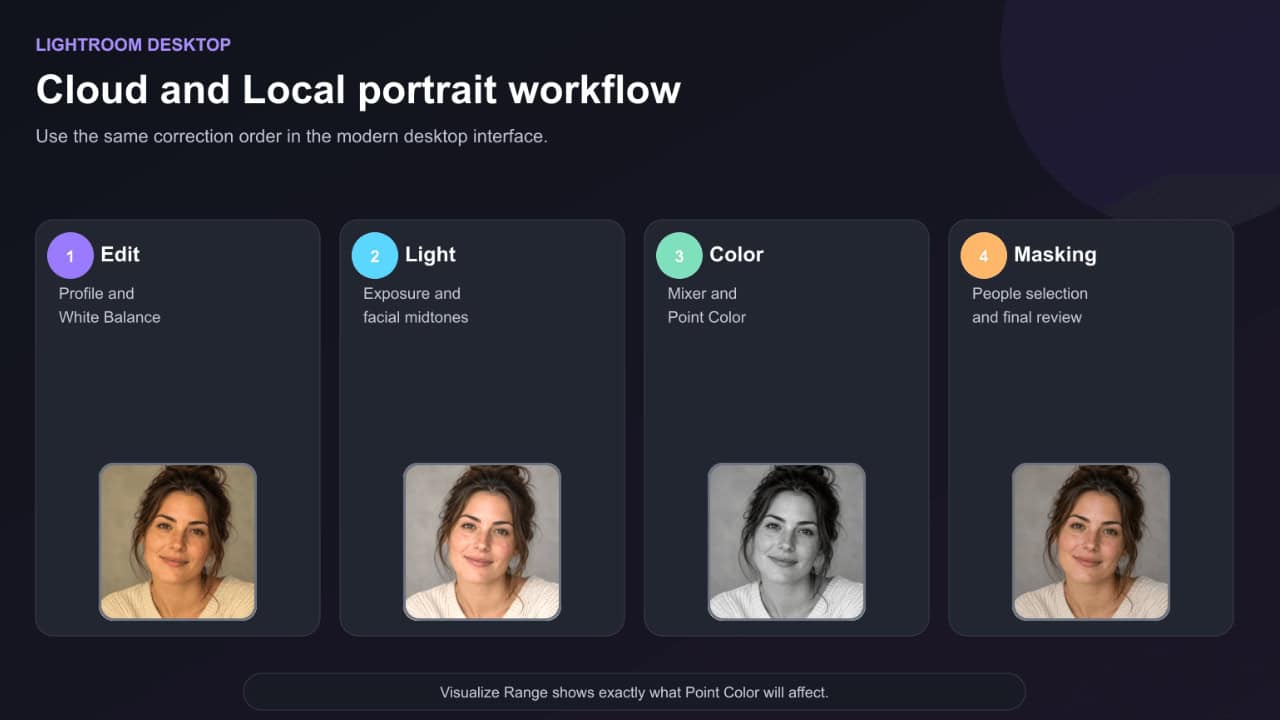Screen dimensions: 1280x720
Task: Click the "Profile and White Balance" description
Action: pos(109,305)
